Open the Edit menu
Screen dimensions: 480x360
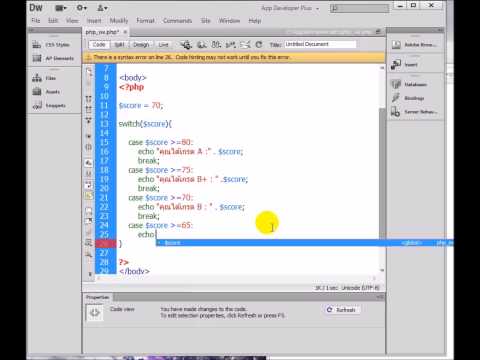click(53, 21)
